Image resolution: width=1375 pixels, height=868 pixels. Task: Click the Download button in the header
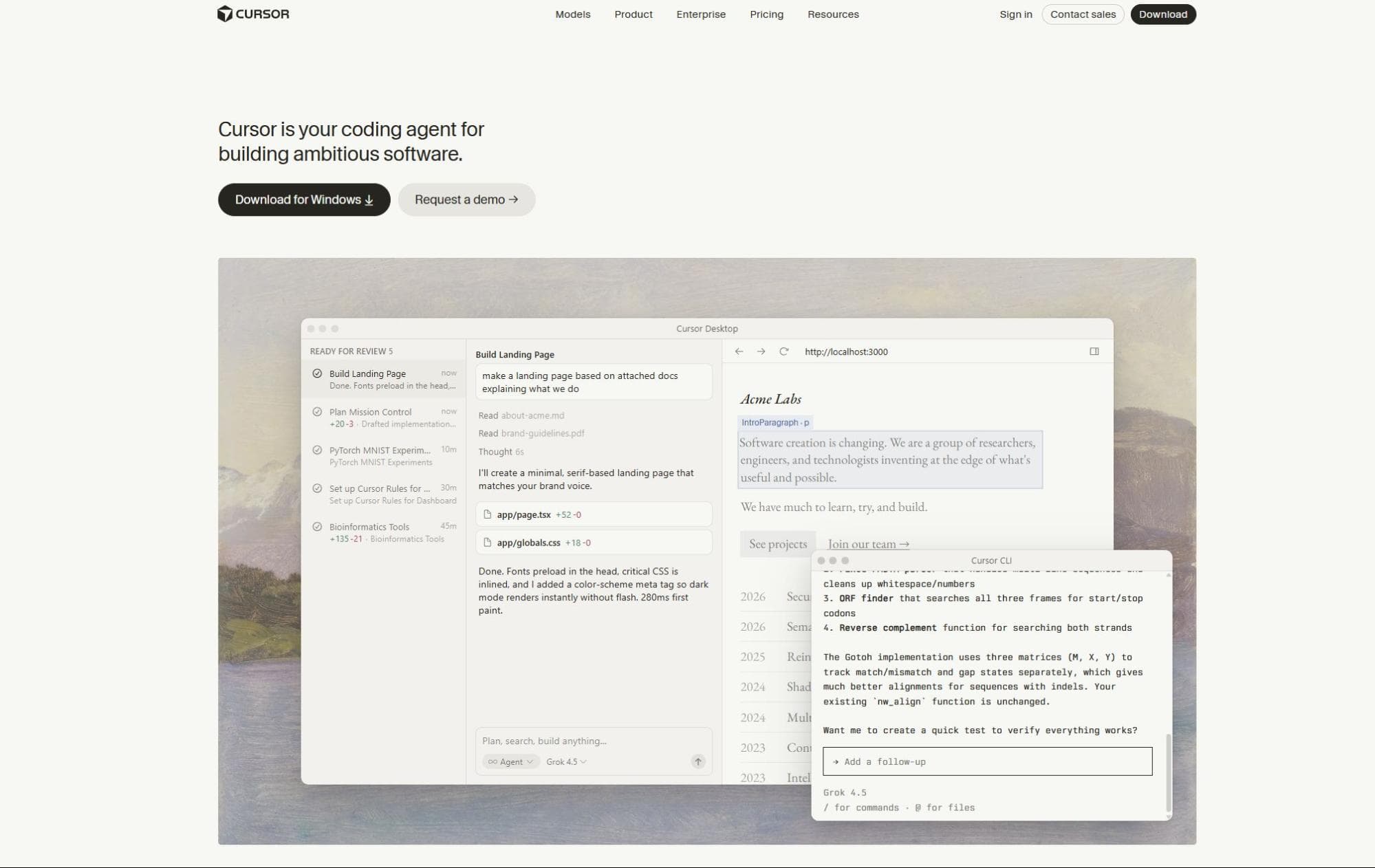click(1163, 14)
